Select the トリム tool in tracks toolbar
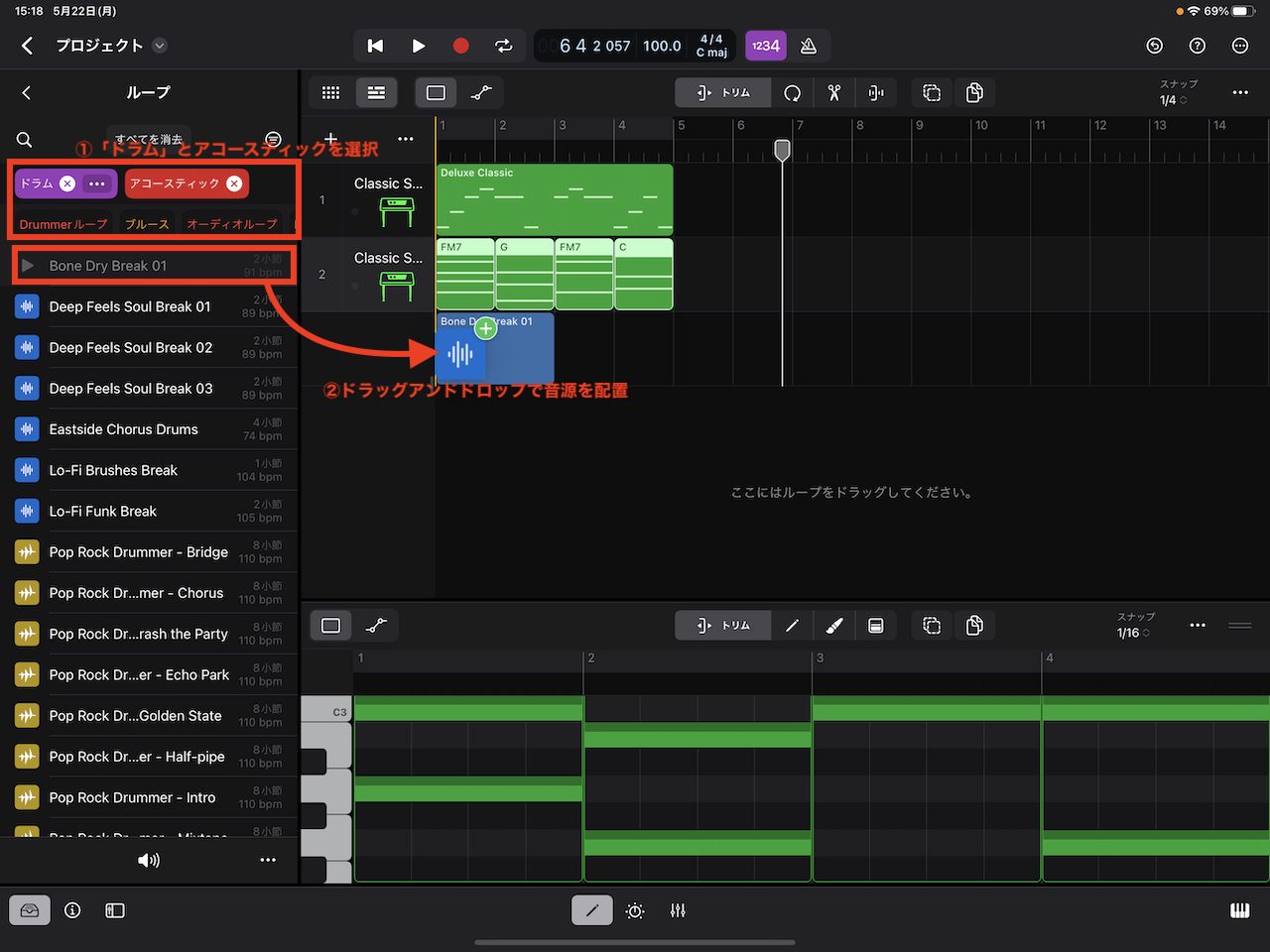This screenshot has height=952, width=1270. (723, 92)
